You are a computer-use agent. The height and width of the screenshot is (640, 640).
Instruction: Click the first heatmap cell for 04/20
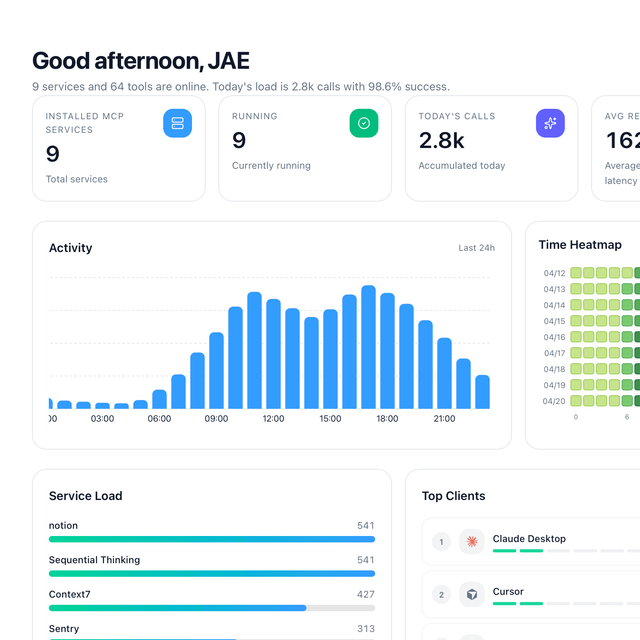click(x=576, y=401)
